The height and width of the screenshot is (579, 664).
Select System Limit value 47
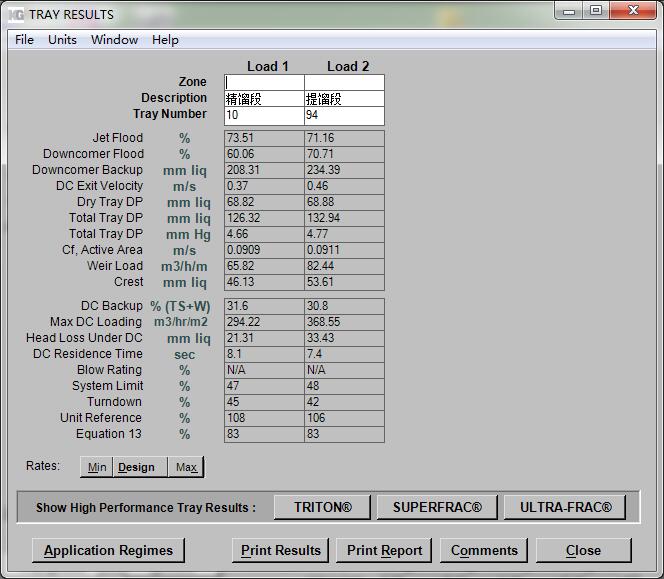click(264, 386)
